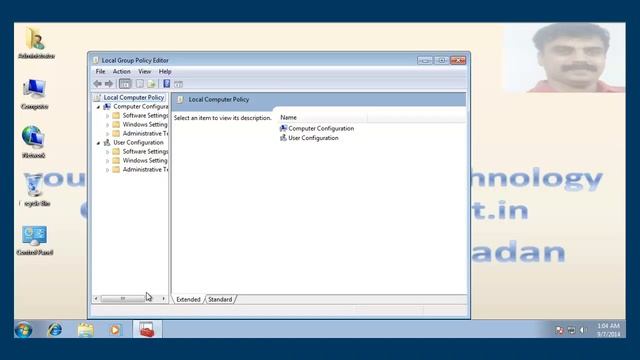640x360 pixels.
Task: Select Windows Settings folder under User Configuration
Action: pos(145,160)
